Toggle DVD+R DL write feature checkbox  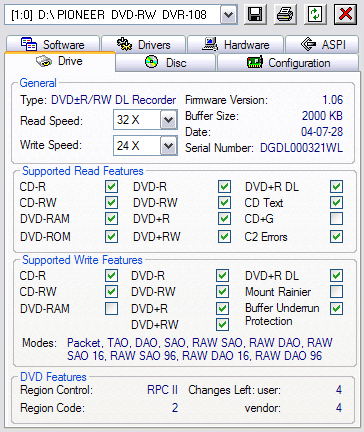pyautogui.click(x=336, y=276)
